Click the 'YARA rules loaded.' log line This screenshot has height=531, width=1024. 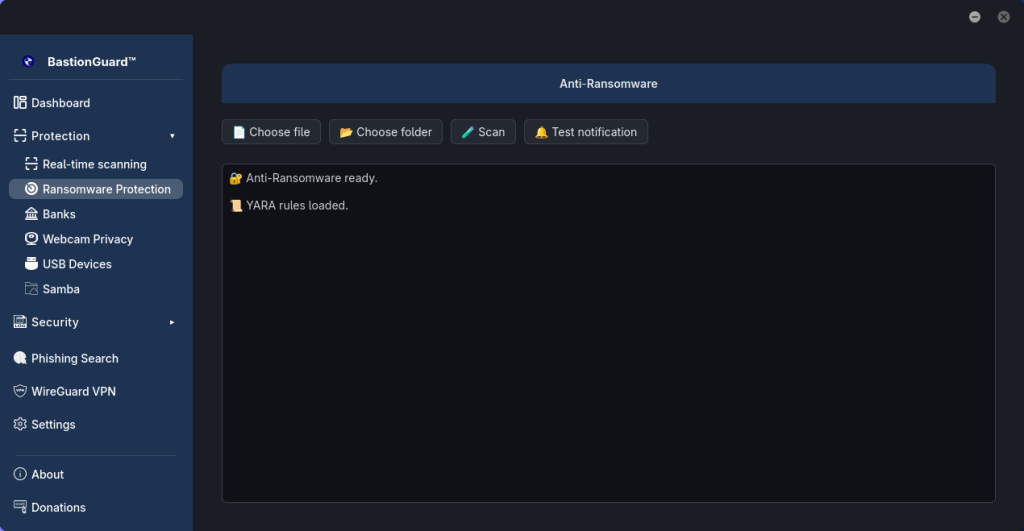point(297,205)
